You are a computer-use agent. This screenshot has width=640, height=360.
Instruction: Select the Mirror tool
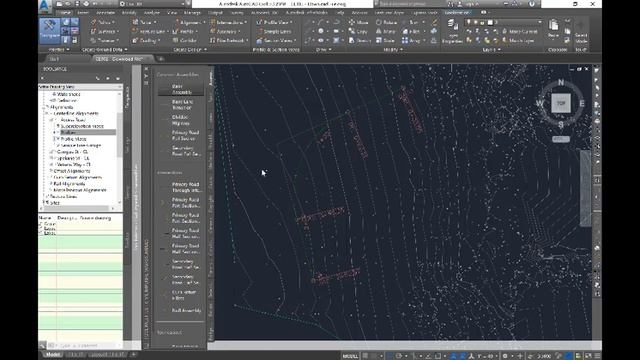(x=386, y=31)
